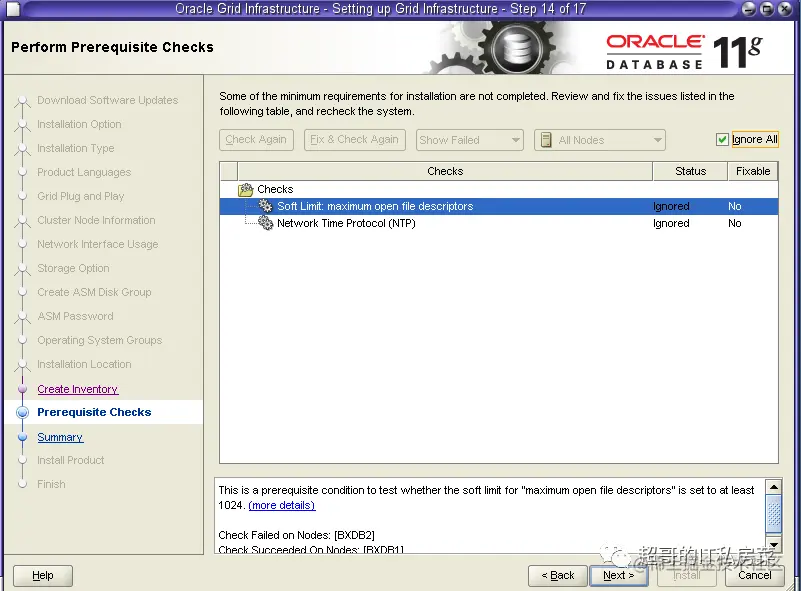Click the Download Software Updates step

(x=107, y=100)
